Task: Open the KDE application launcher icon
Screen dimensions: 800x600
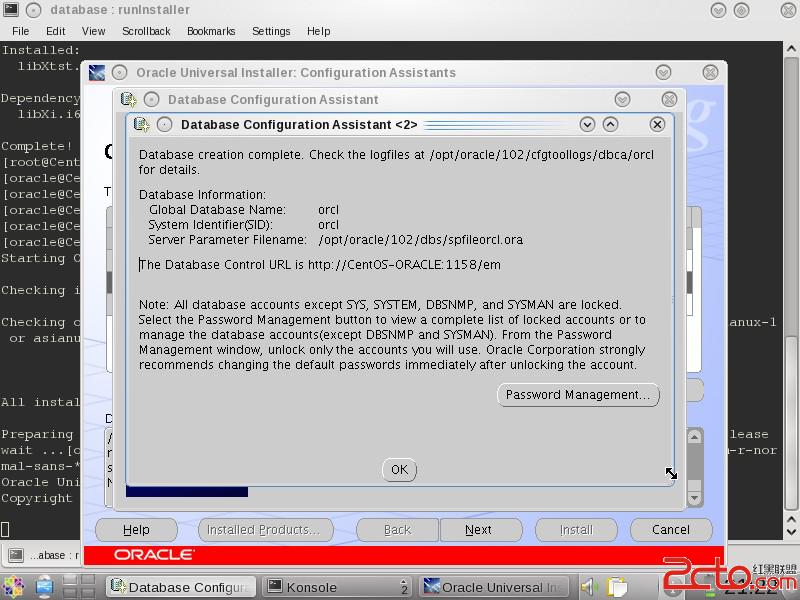Action: [14, 586]
